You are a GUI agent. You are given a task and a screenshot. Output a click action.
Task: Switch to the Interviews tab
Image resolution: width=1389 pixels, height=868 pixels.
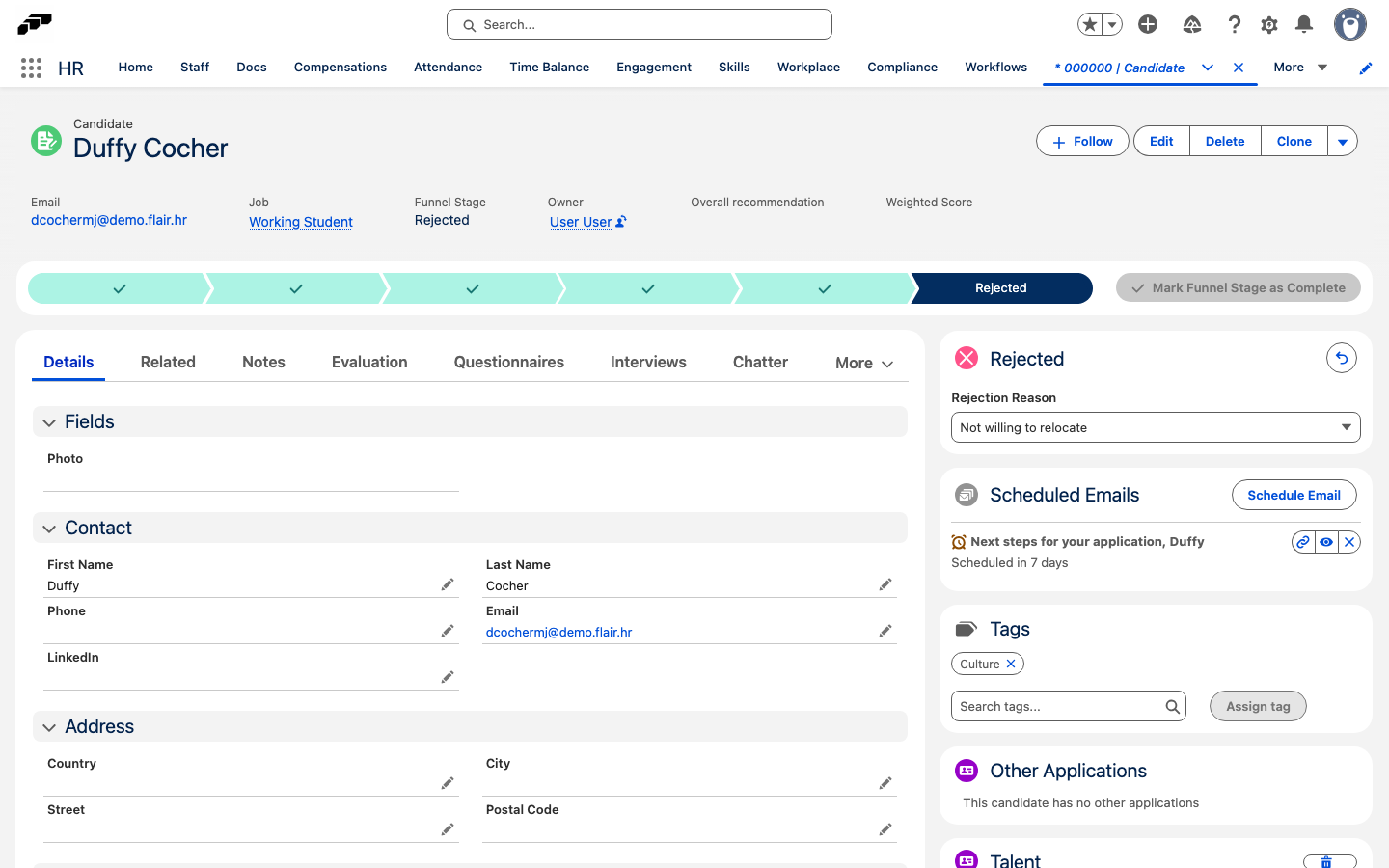coord(648,362)
